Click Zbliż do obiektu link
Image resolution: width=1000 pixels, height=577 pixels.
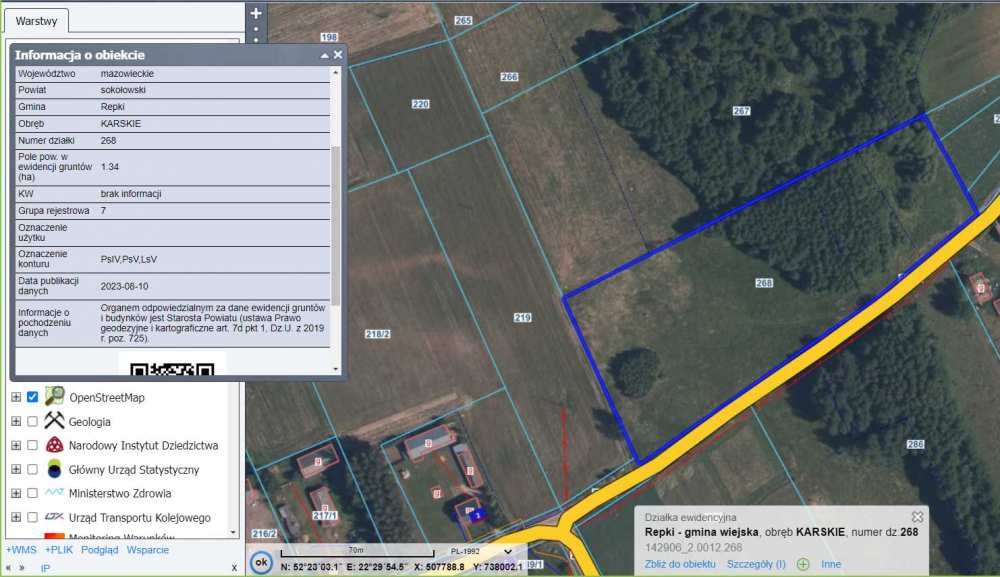[680, 564]
